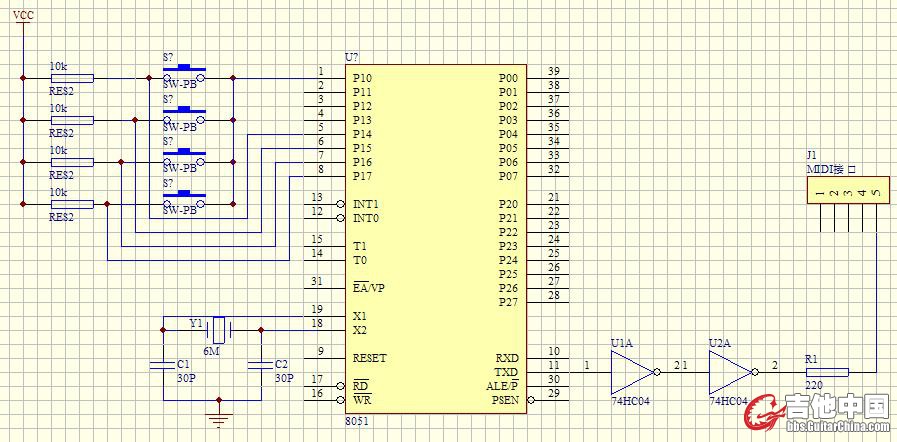
Task: Click the P00 pin label
Action: pyautogui.click(x=508, y=78)
